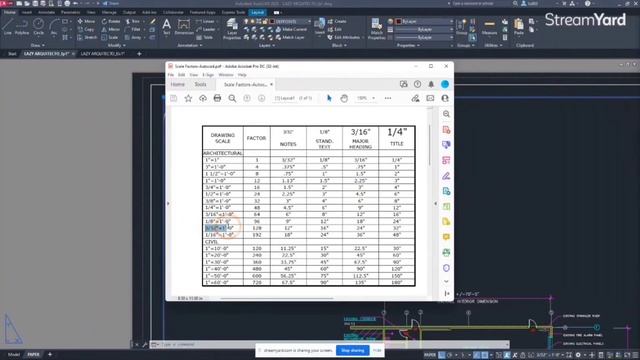Click the Match Properties tool

point(376,29)
